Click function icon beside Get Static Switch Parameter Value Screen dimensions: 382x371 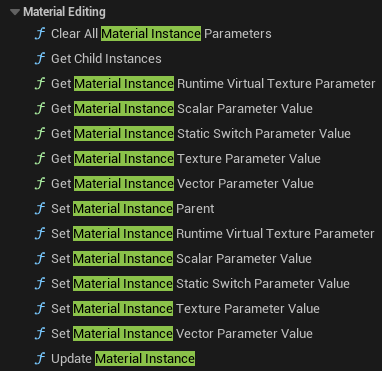pyautogui.click(x=40, y=134)
